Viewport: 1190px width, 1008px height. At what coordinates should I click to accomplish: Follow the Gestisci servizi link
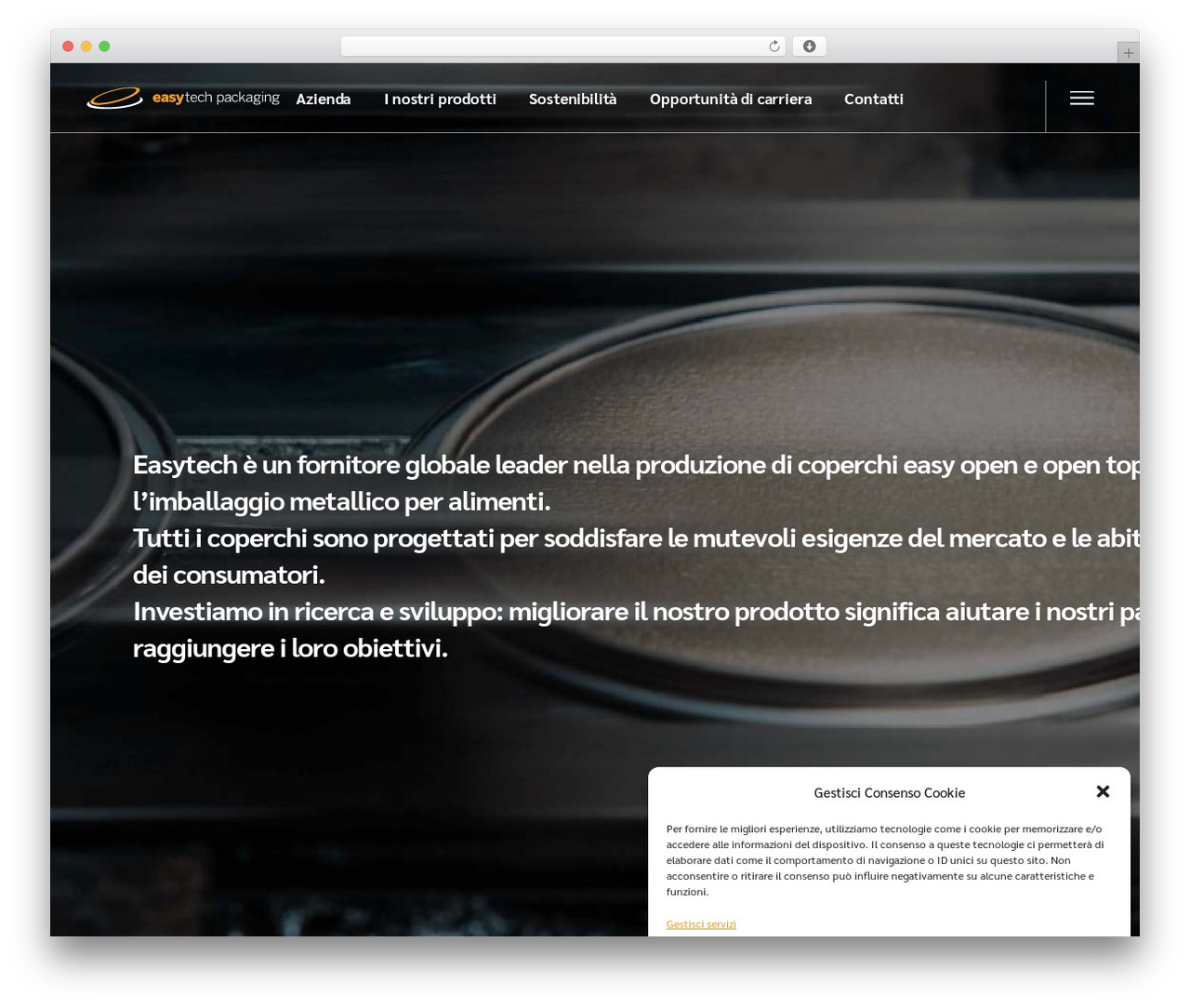701,923
